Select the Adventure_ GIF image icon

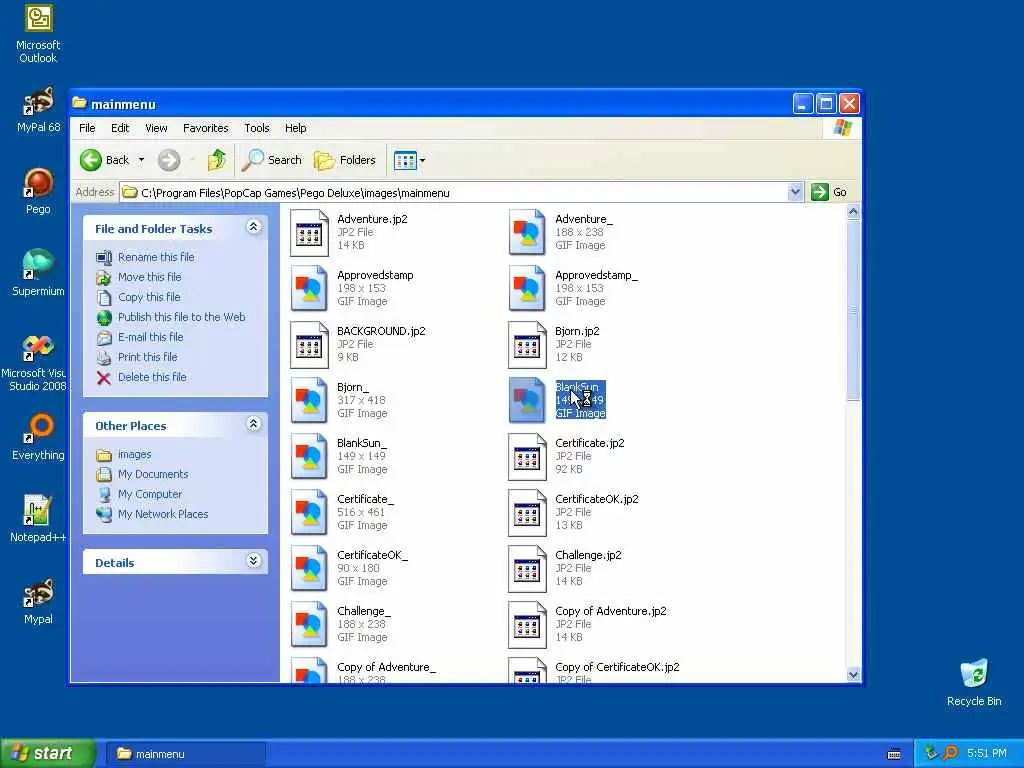coord(527,233)
